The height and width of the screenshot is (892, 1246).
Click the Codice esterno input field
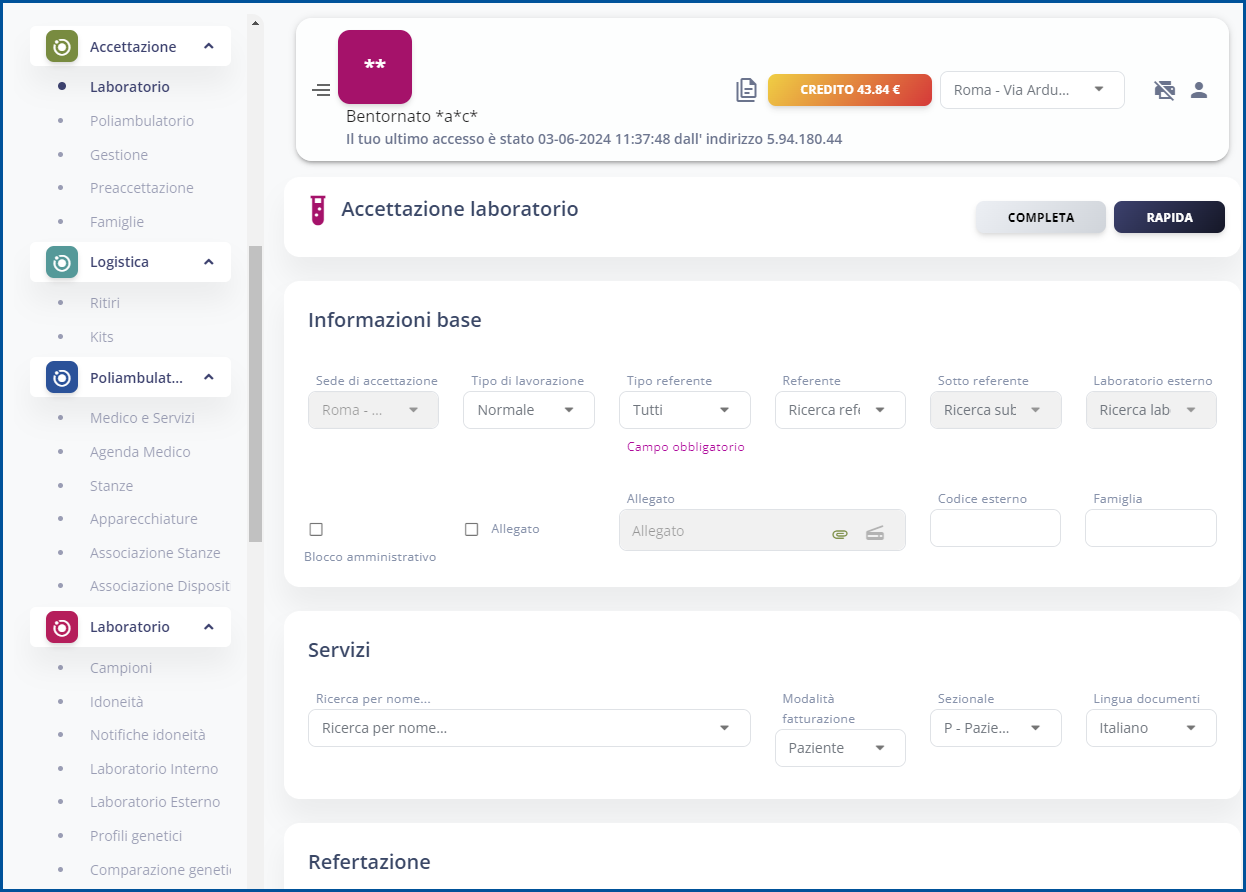point(994,528)
